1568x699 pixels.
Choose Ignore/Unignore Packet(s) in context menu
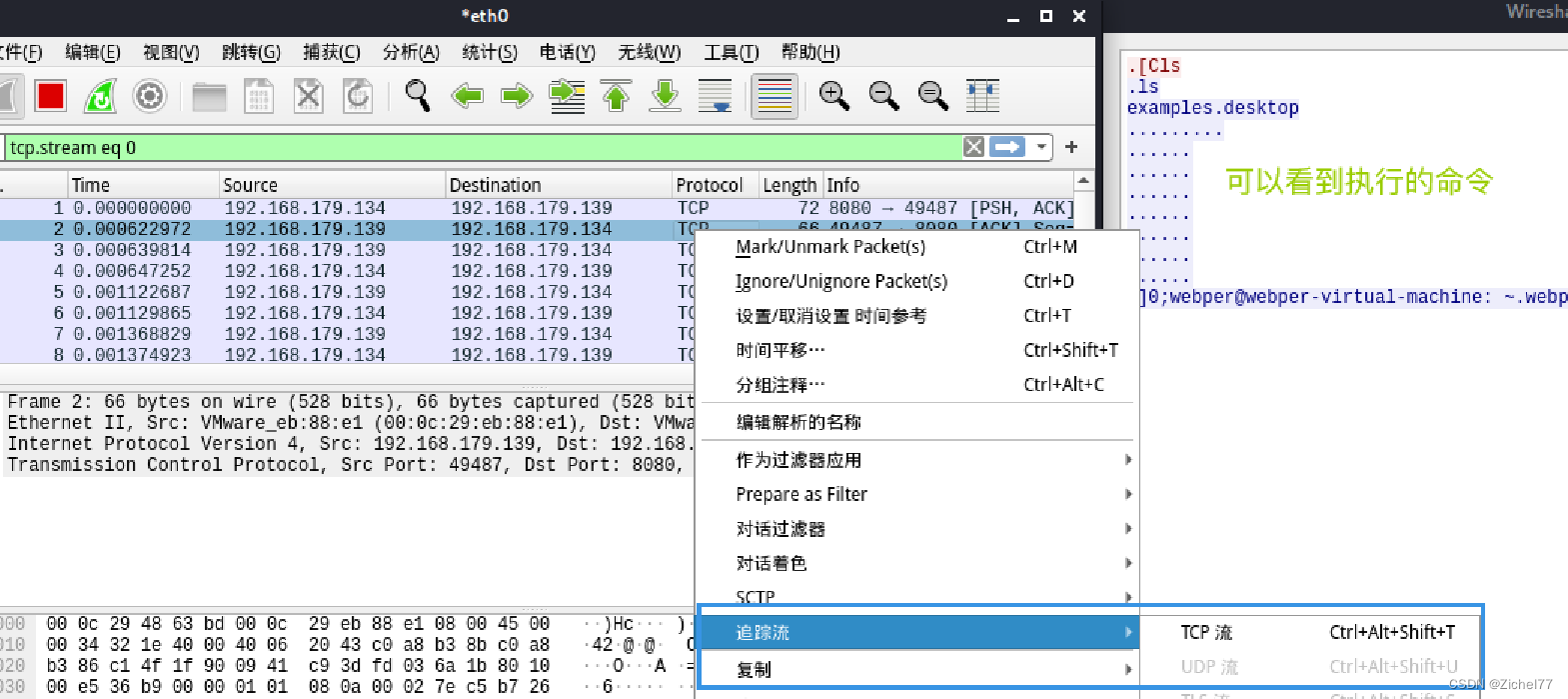coord(917,281)
